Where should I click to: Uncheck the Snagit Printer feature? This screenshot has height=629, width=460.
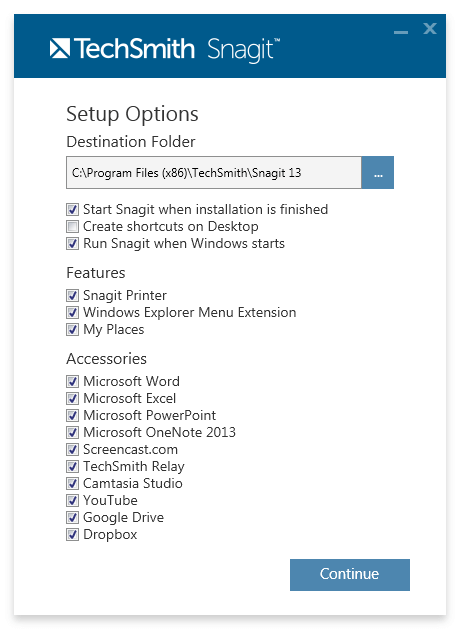73,296
